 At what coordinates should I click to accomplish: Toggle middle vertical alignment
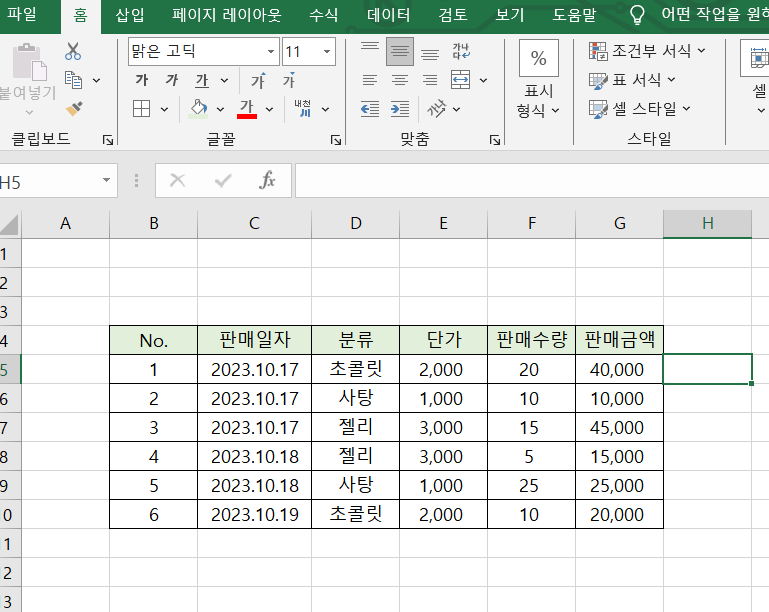pos(400,51)
